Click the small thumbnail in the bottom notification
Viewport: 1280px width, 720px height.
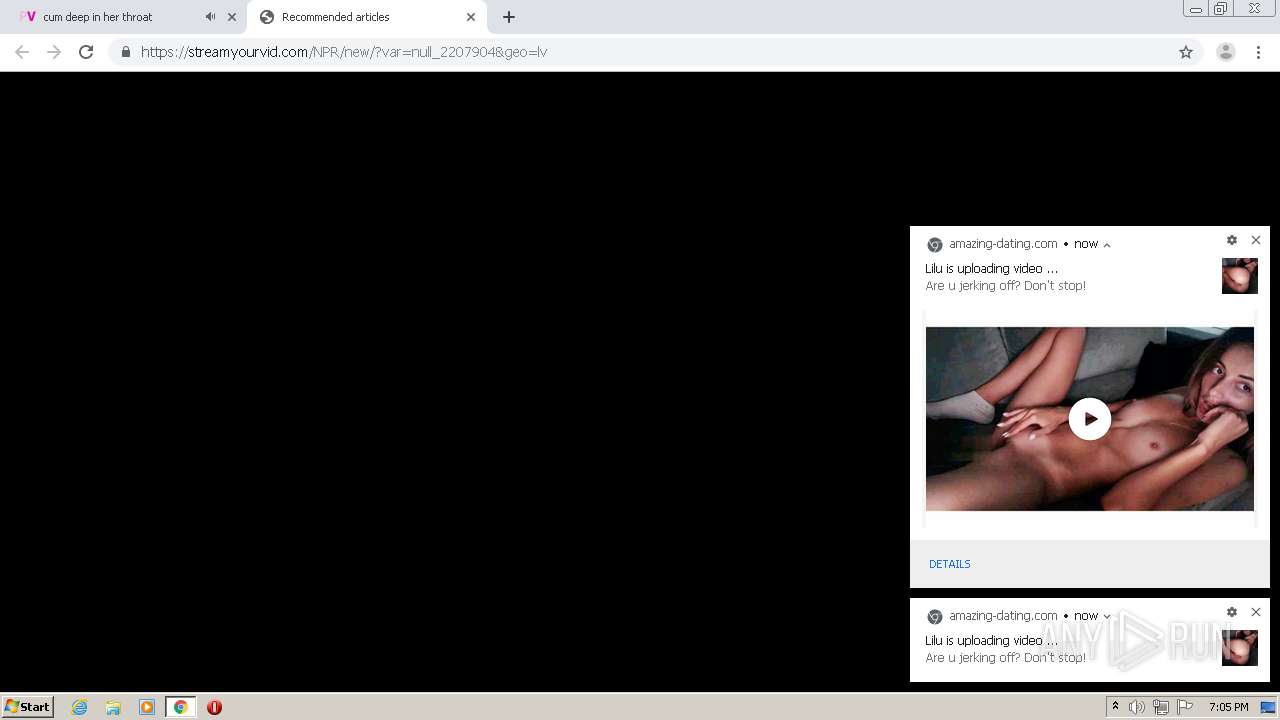pos(1240,648)
